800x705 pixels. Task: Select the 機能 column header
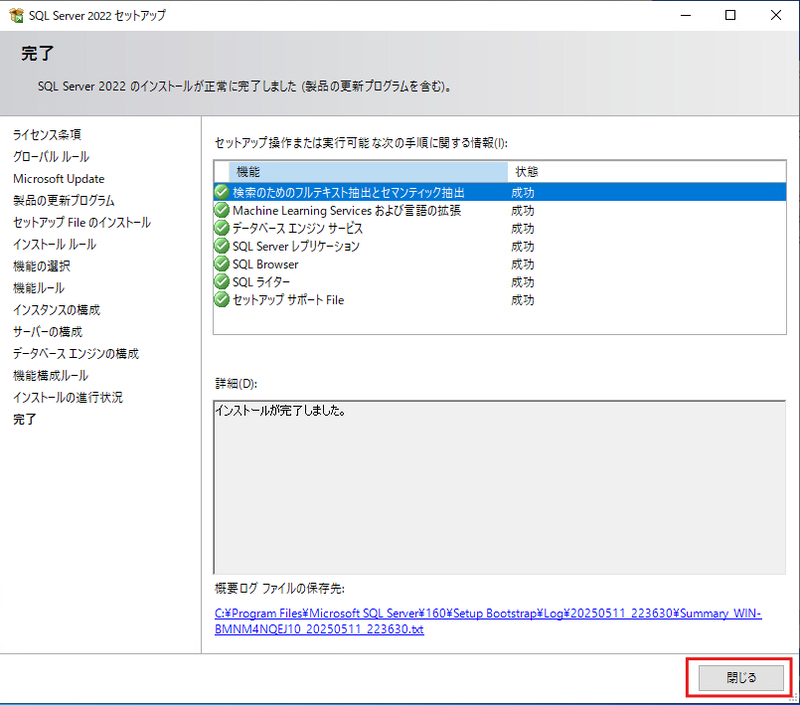368,172
